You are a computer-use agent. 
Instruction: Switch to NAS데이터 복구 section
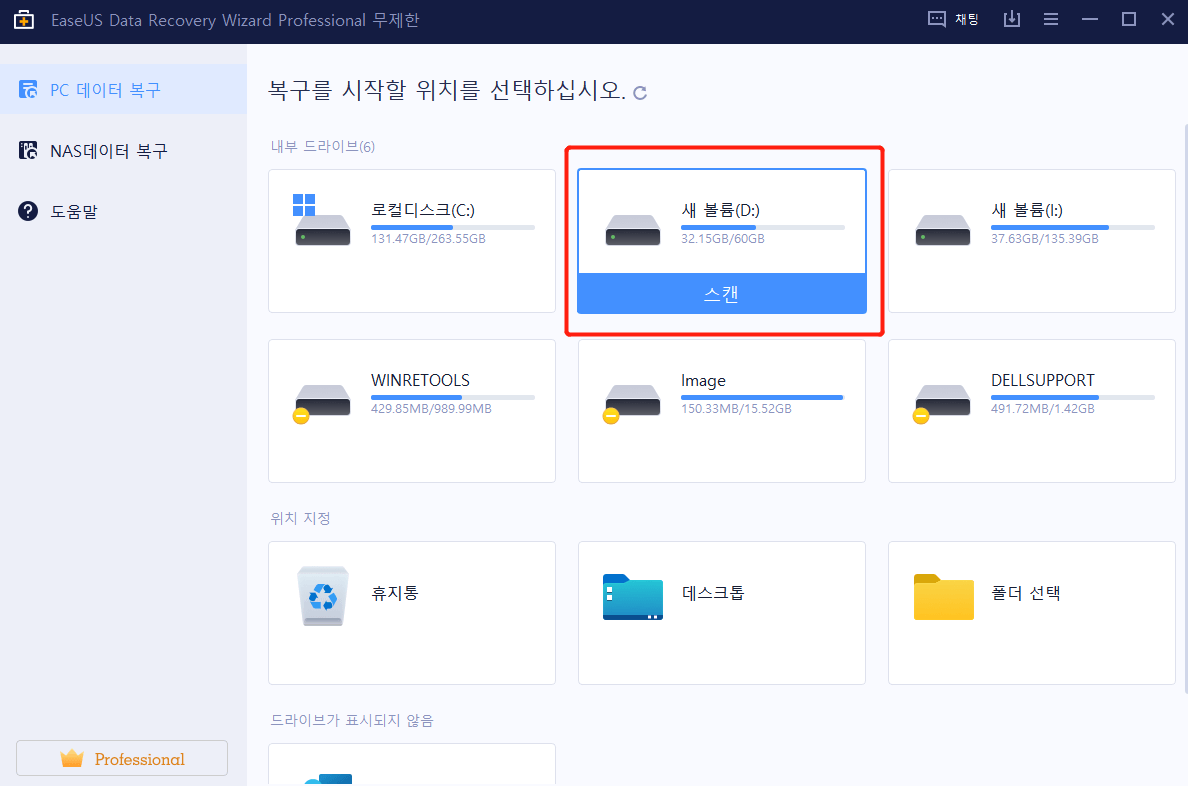click(123, 150)
